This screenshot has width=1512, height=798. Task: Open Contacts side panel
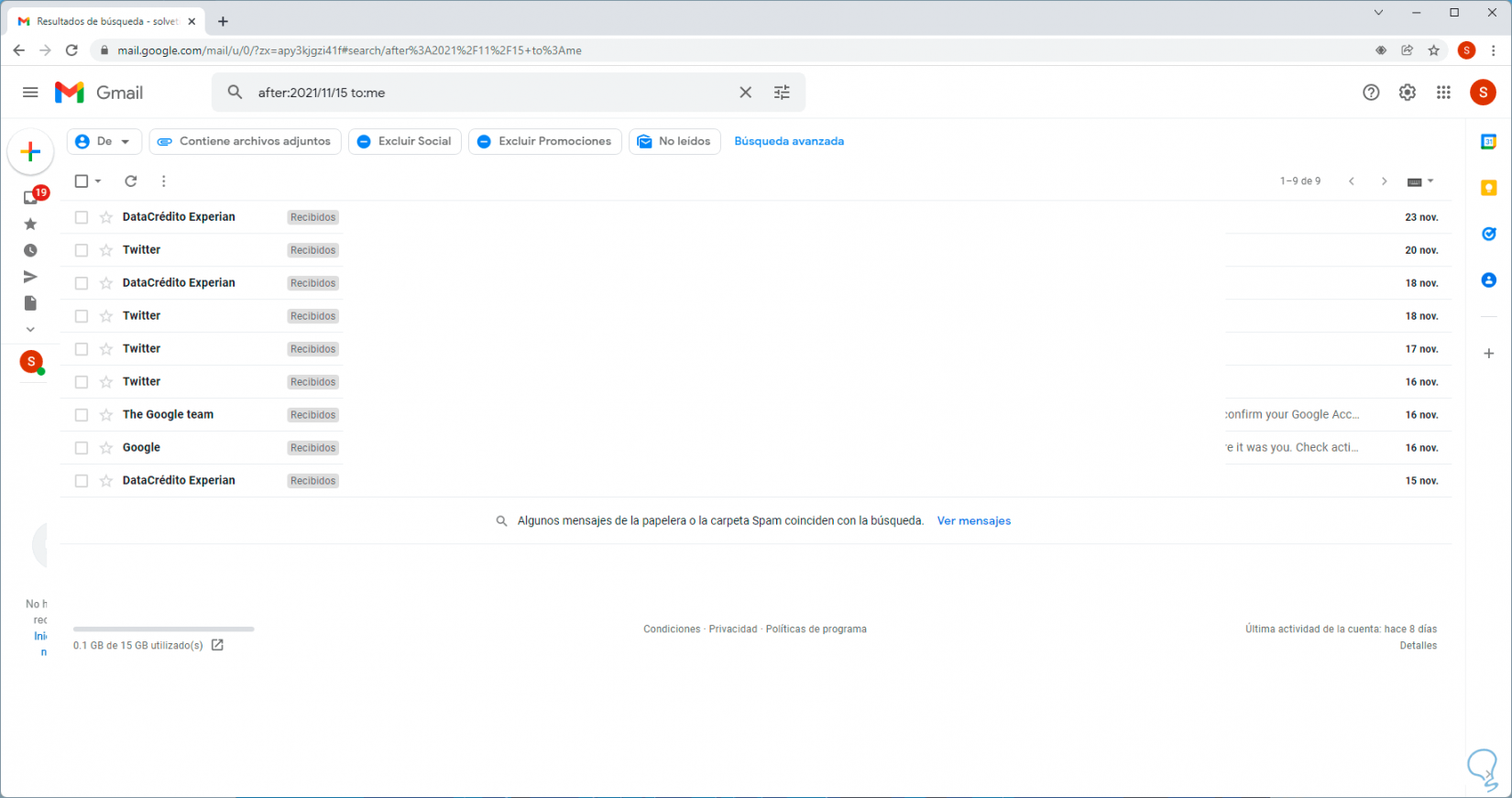pyautogui.click(x=1489, y=279)
